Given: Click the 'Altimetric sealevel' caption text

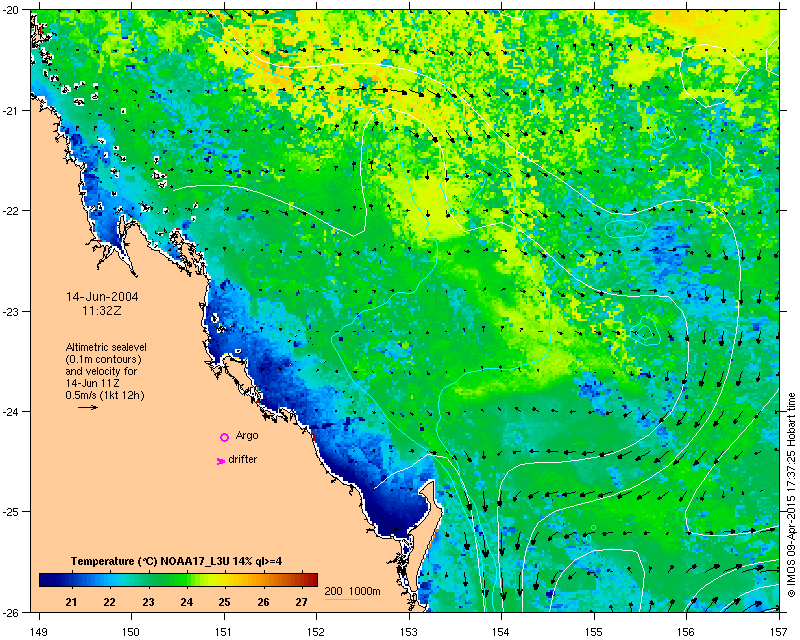Looking at the screenshot, I should (x=106, y=347).
